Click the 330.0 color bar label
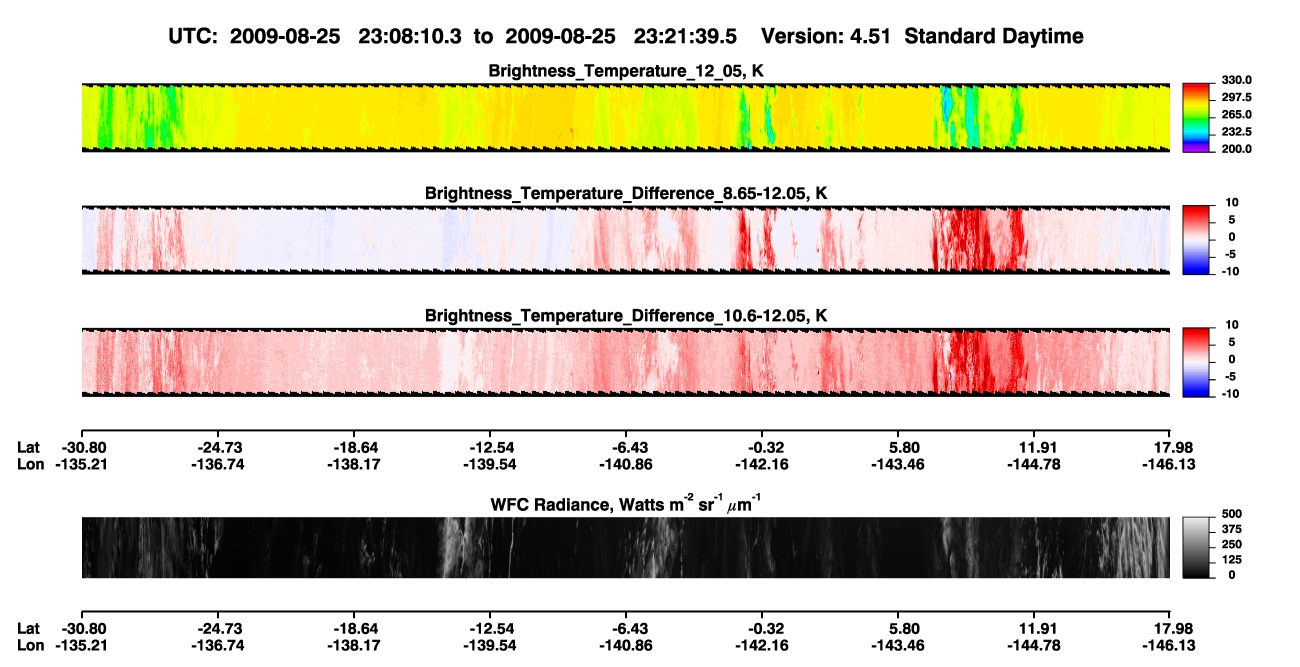The width and height of the screenshot is (1300, 667). [x=1237, y=80]
